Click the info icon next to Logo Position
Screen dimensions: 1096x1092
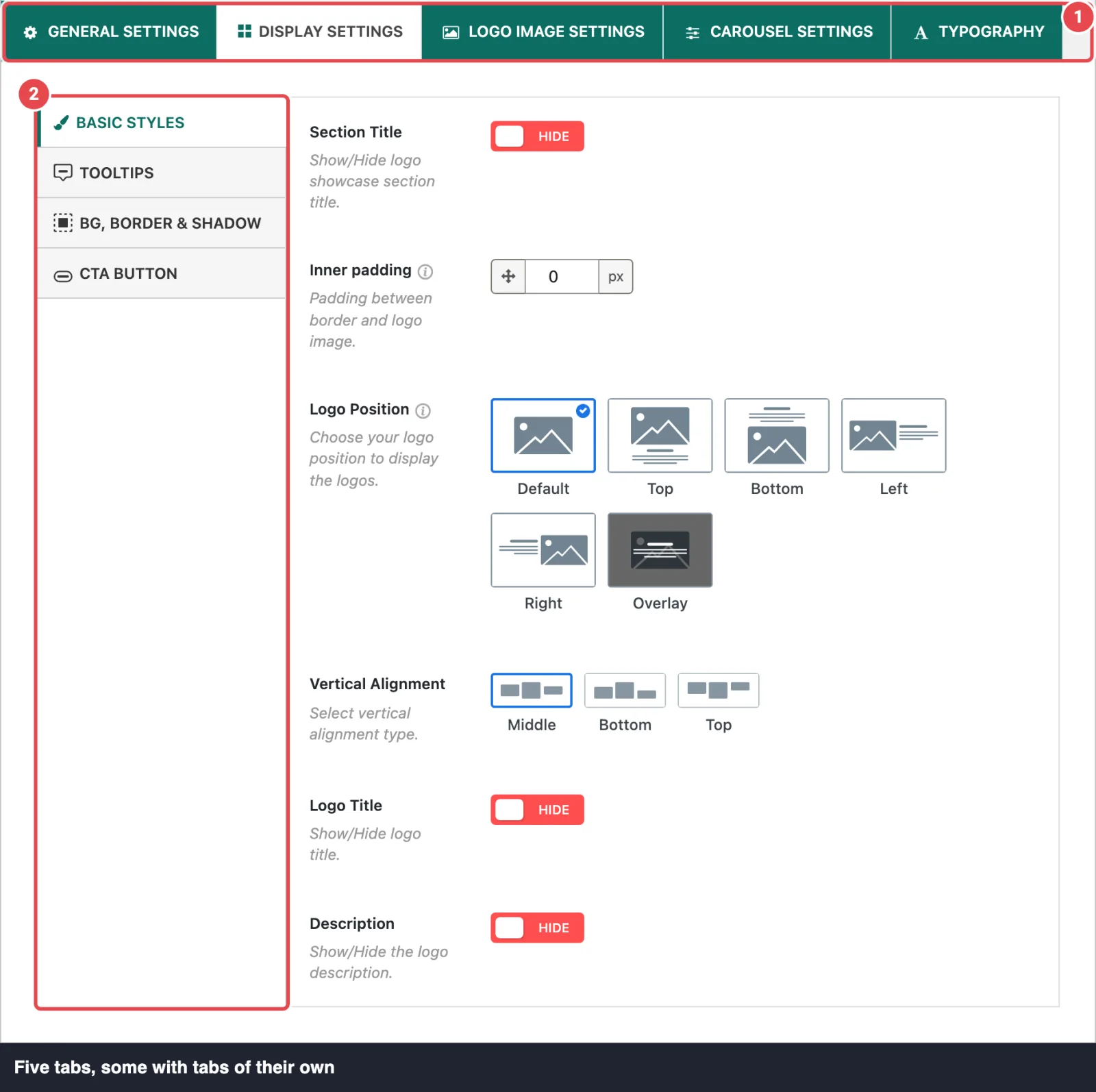coord(423,410)
